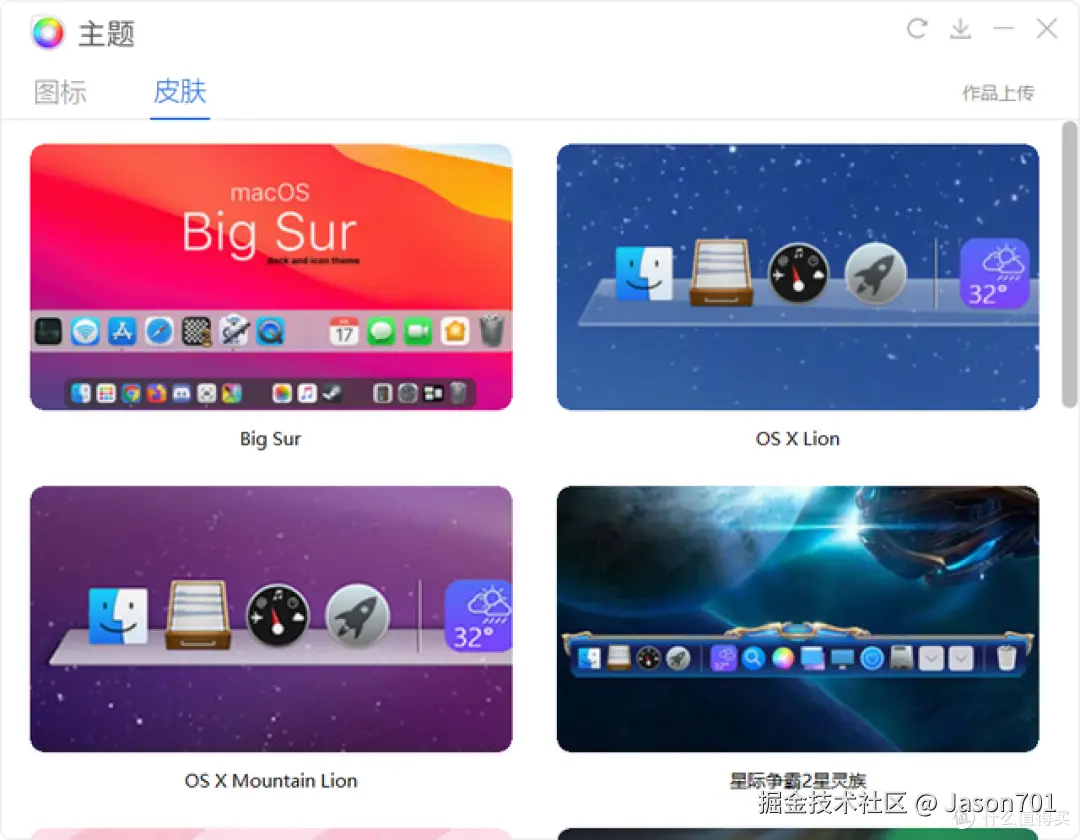Image resolution: width=1080 pixels, height=840 pixels.
Task: Click the download icon next to refresh
Action: [960, 29]
